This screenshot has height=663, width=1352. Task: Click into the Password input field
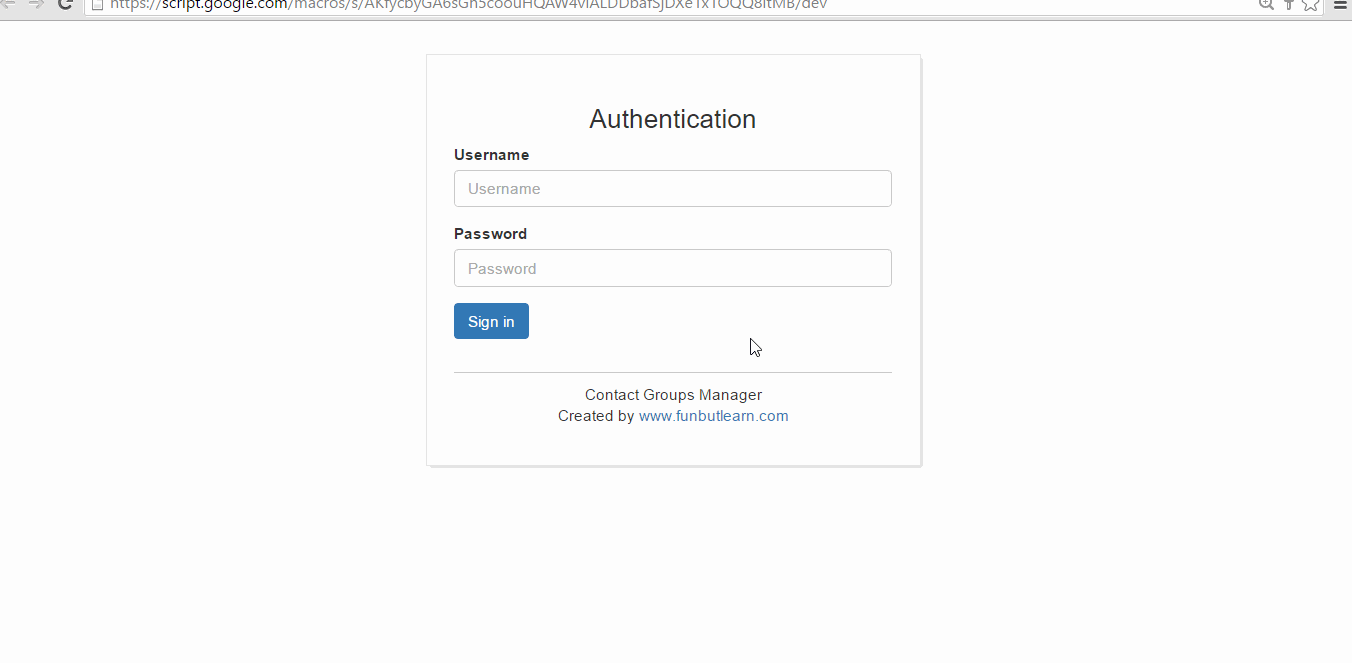[x=672, y=268]
